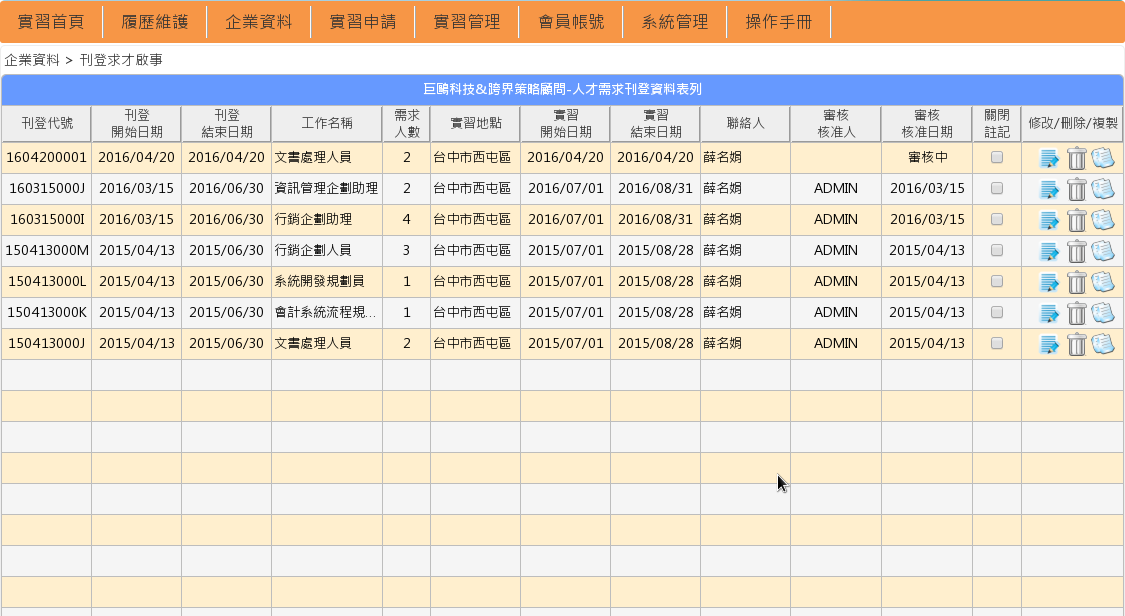Image resolution: width=1125 pixels, height=616 pixels.
Task: Tick the close checkbox for posting 150413000K
Action: click(x=997, y=312)
